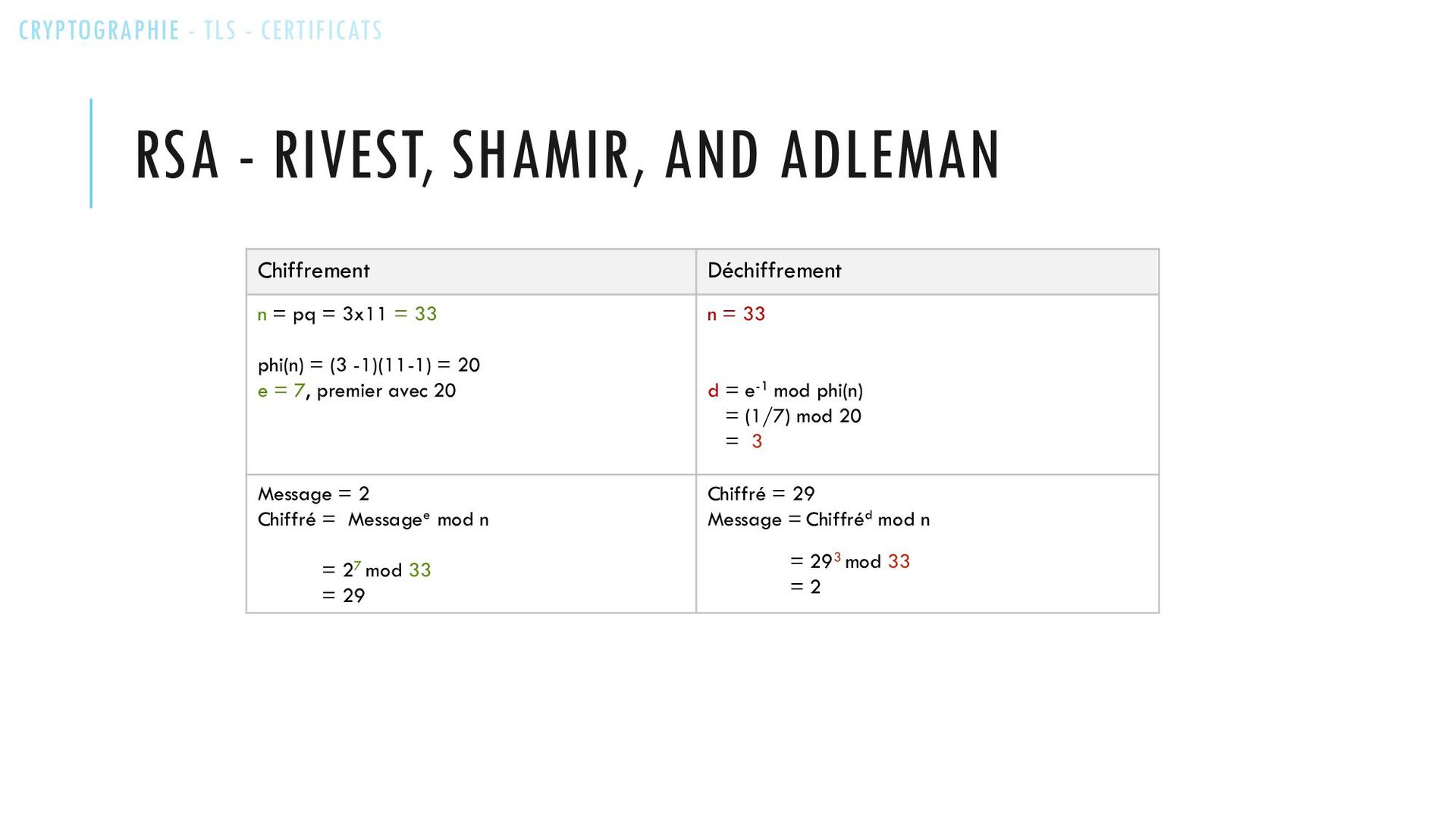This screenshot has width=1456, height=819.
Task: Click the 29^3 mod 33 computation
Action: tap(849, 562)
